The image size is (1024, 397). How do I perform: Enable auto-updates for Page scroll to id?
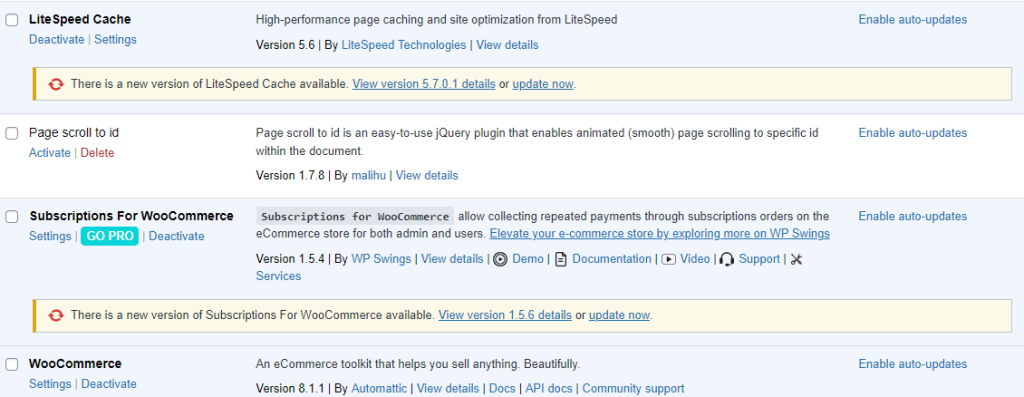pyautogui.click(x=912, y=133)
